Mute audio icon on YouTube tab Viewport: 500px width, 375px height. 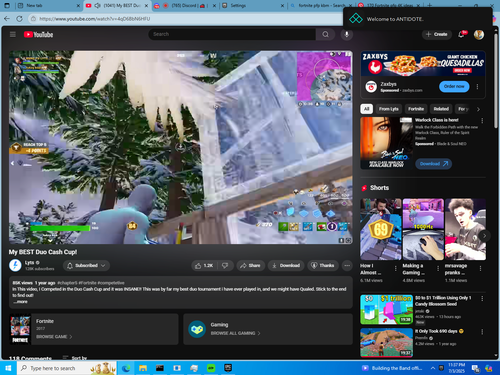click(x=98, y=6)
